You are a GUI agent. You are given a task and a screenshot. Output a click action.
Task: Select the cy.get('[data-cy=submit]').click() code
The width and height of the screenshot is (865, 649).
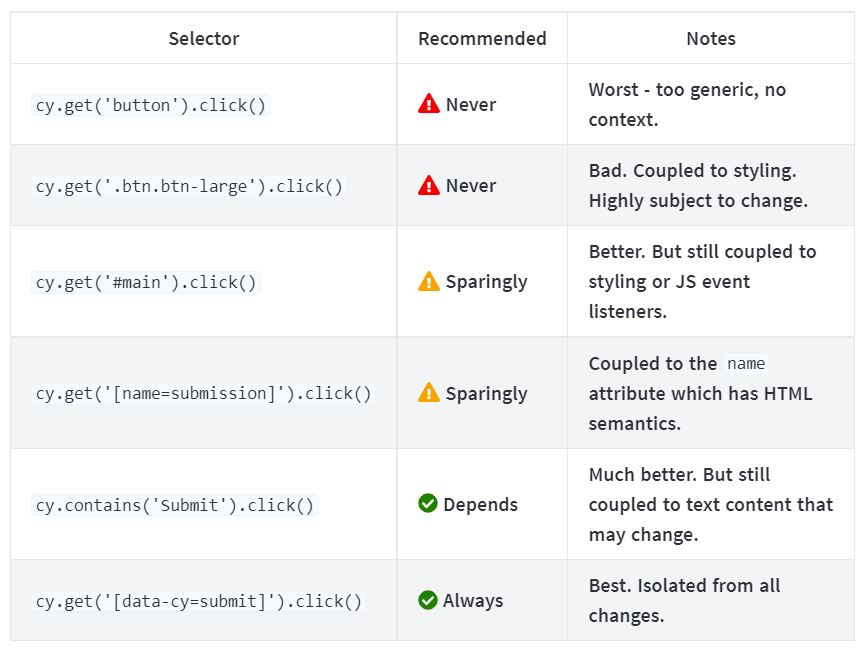tap(199, 601)
